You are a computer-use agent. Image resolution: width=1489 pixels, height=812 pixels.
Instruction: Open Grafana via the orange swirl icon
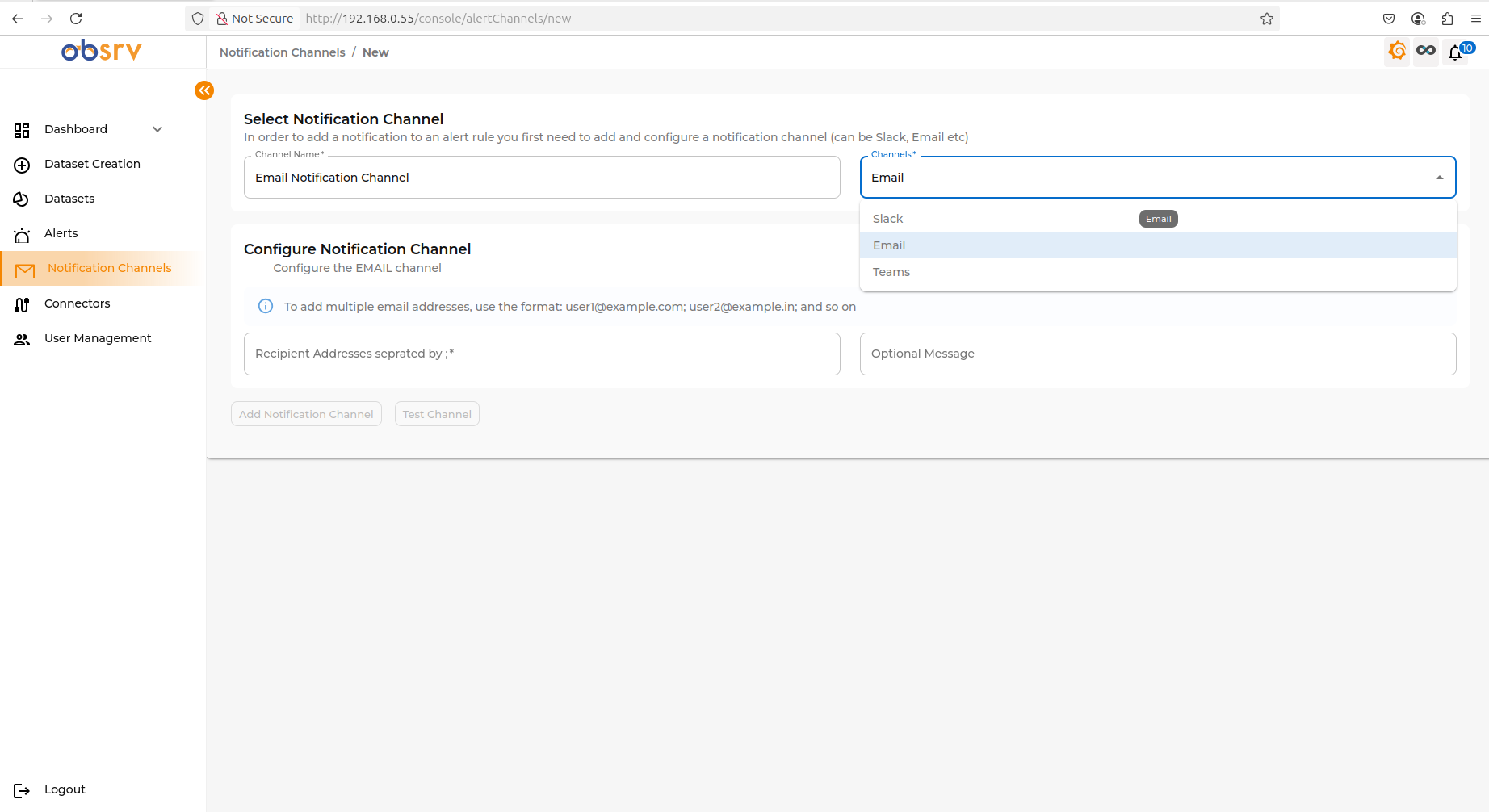[1397, 51]
